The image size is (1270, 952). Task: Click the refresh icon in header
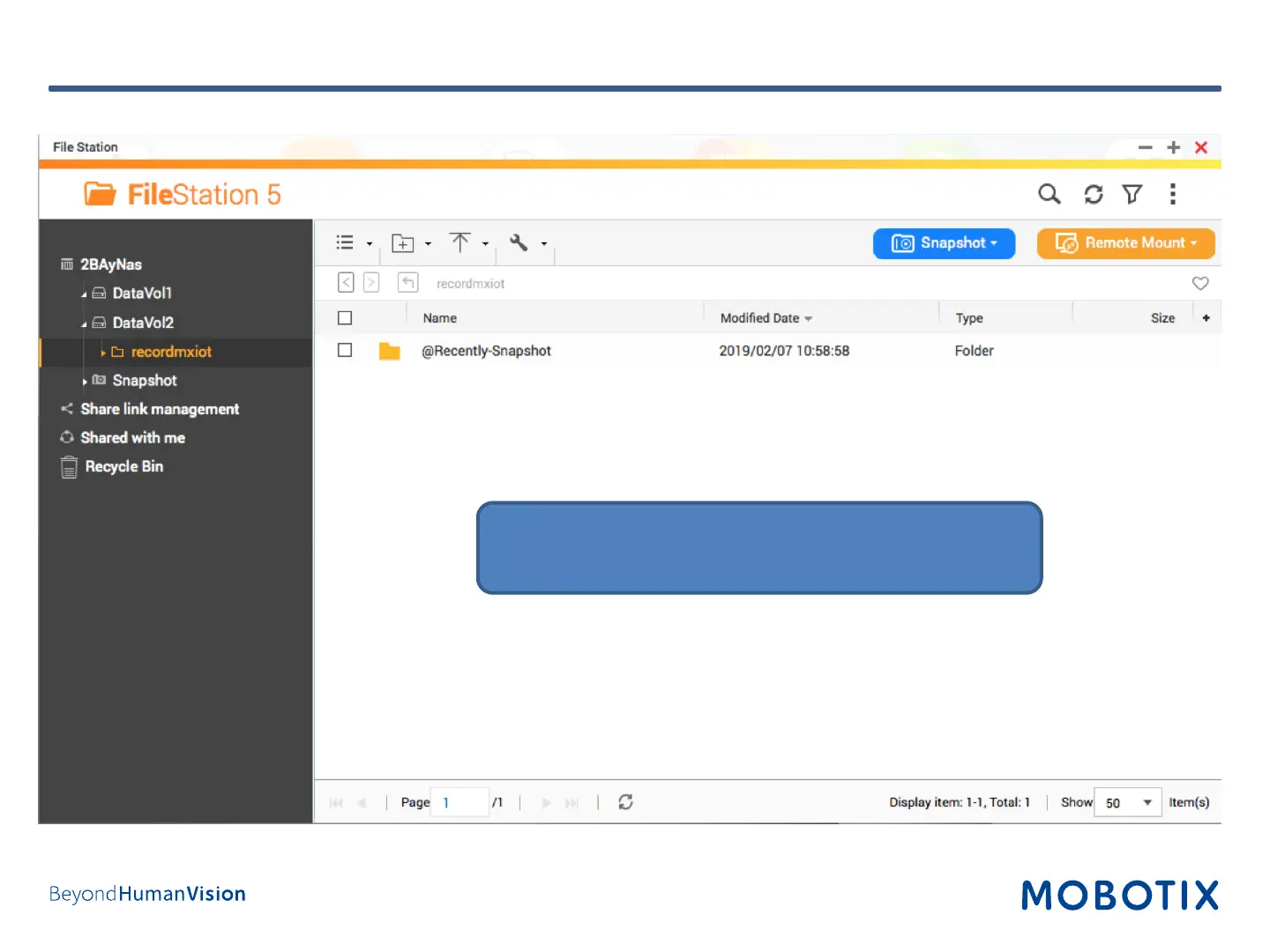(x=1094, y=194)
